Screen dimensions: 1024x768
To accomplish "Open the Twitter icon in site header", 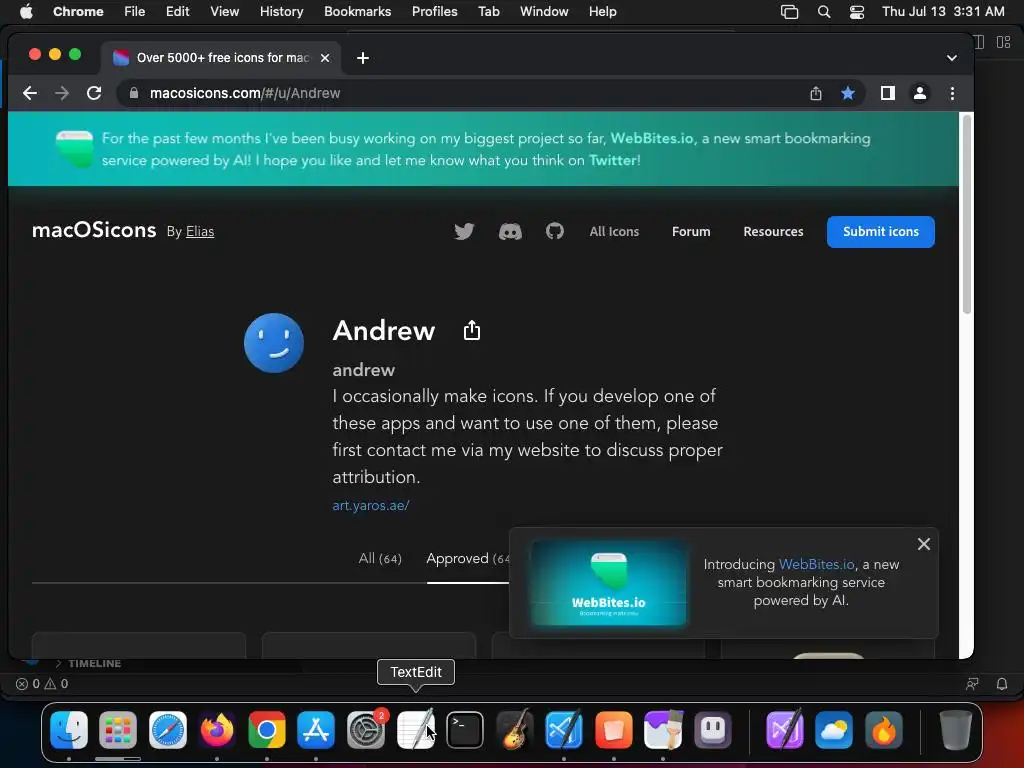I will click(464, 231).
